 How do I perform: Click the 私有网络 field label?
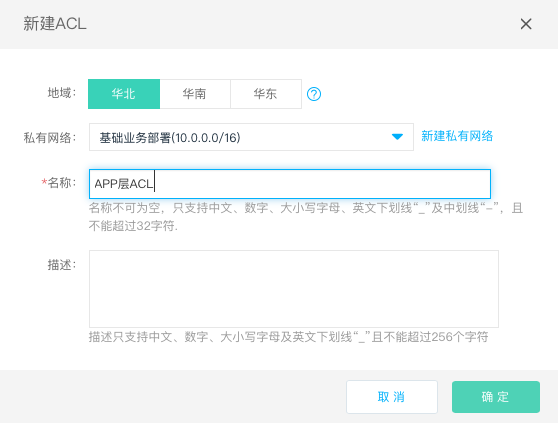pyautogui.click(x=50, y=137)
